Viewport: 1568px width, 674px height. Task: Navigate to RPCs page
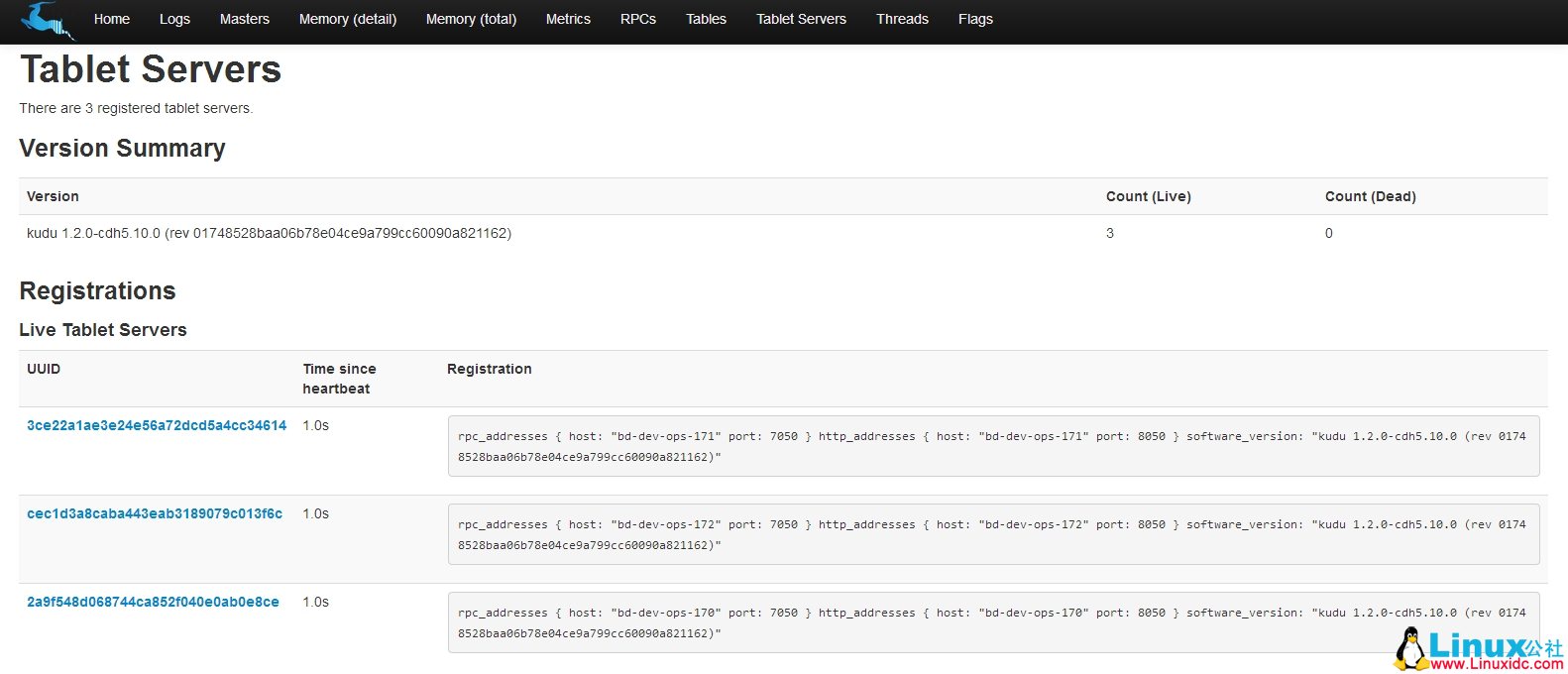pyautogui.click(x=638, y=19)
